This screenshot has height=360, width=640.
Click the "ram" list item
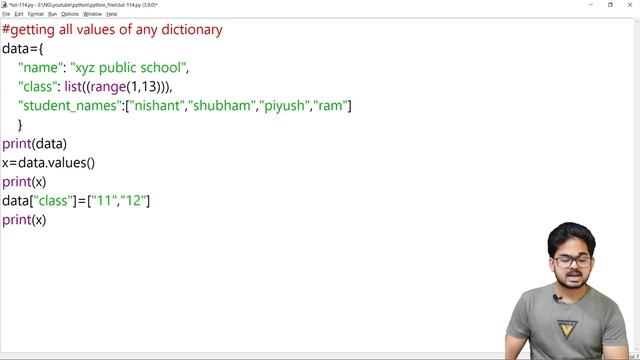[330, 106]
